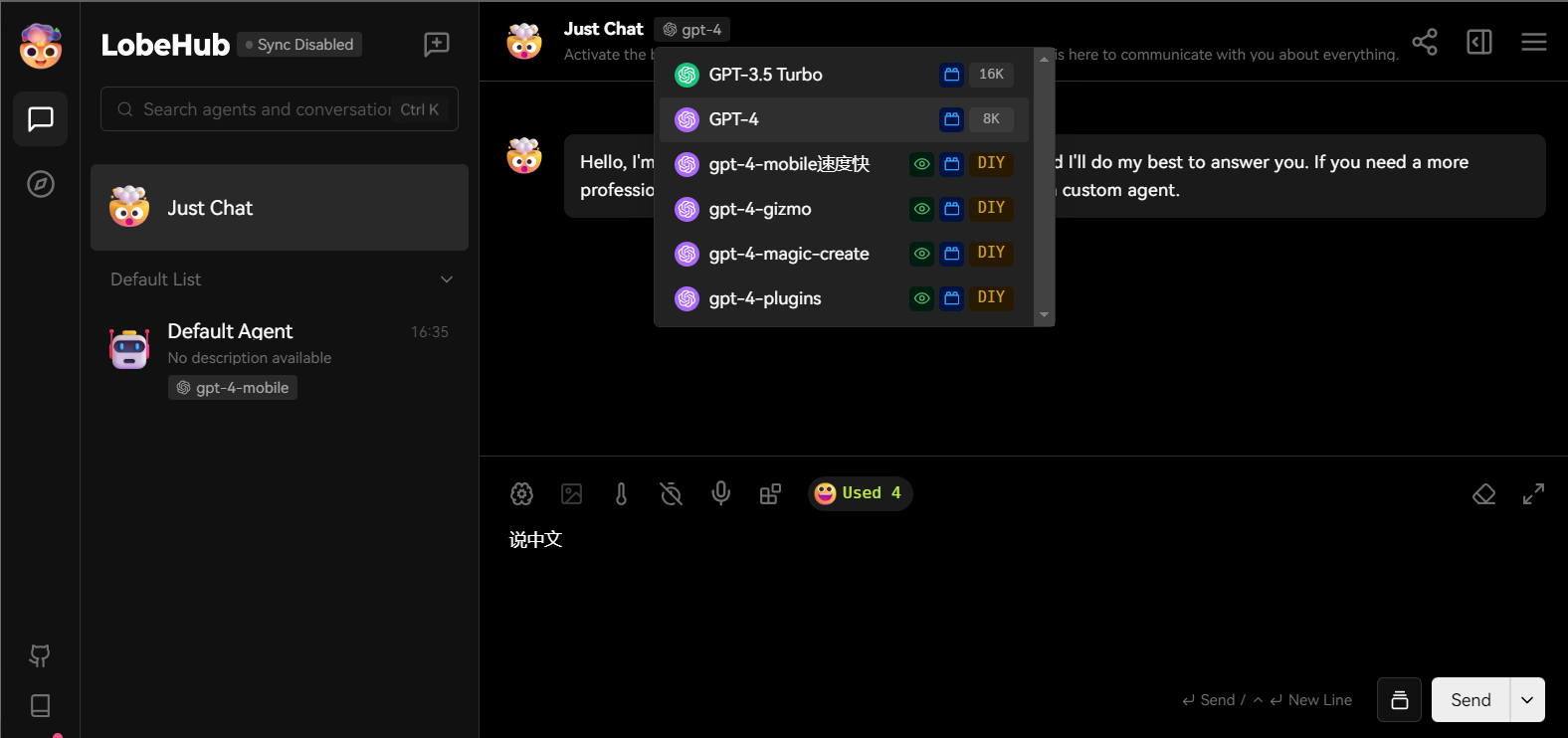The width and height of the screenshot is (1568, 738).
Task: Focus the search agents and conversations field
Action: tap(280, 109)
